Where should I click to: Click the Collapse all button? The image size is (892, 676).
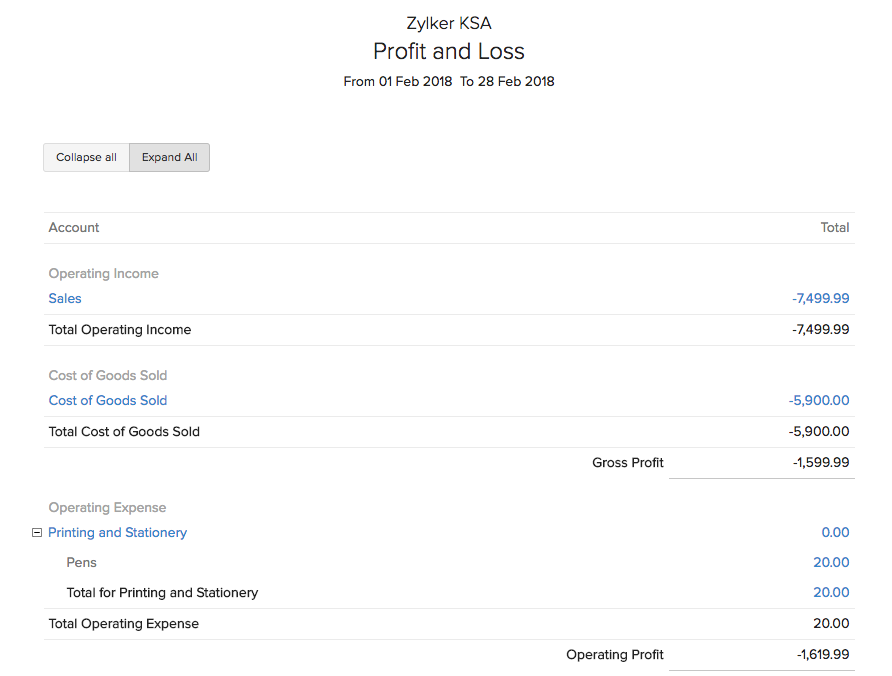coord(86,157)
